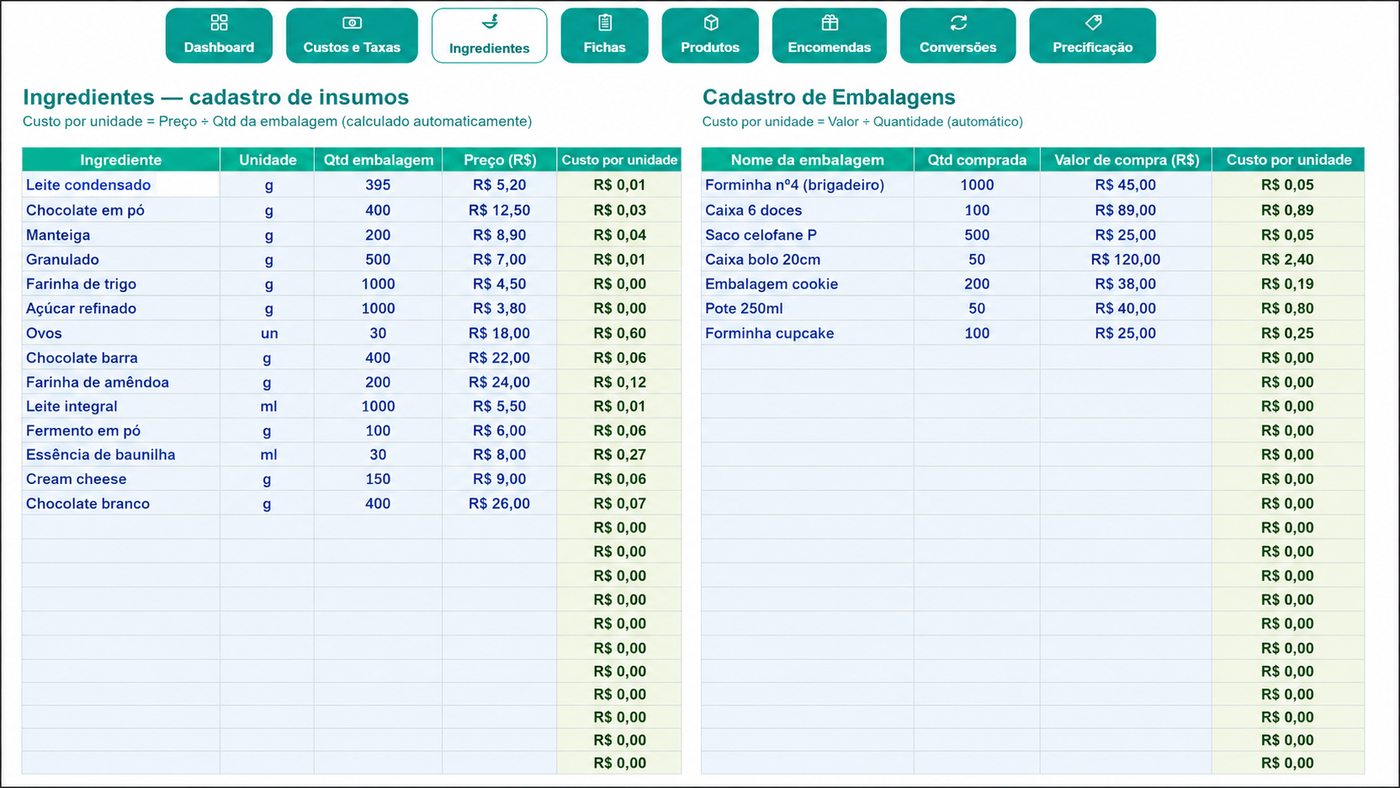Click the banknote icon above Custos e Taxas
This screenshot has height=788, width=1400.
pos(352,23)
